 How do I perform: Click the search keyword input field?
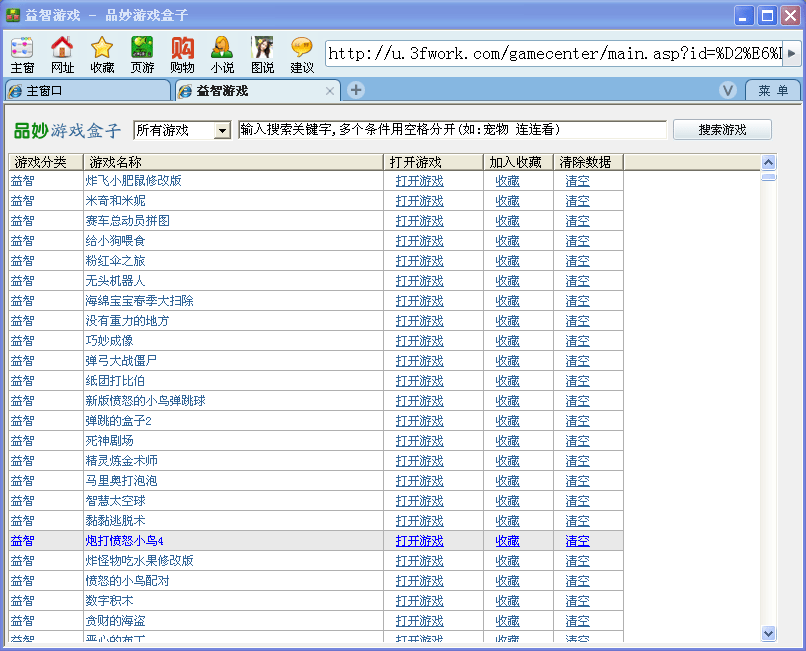point(452,130)
